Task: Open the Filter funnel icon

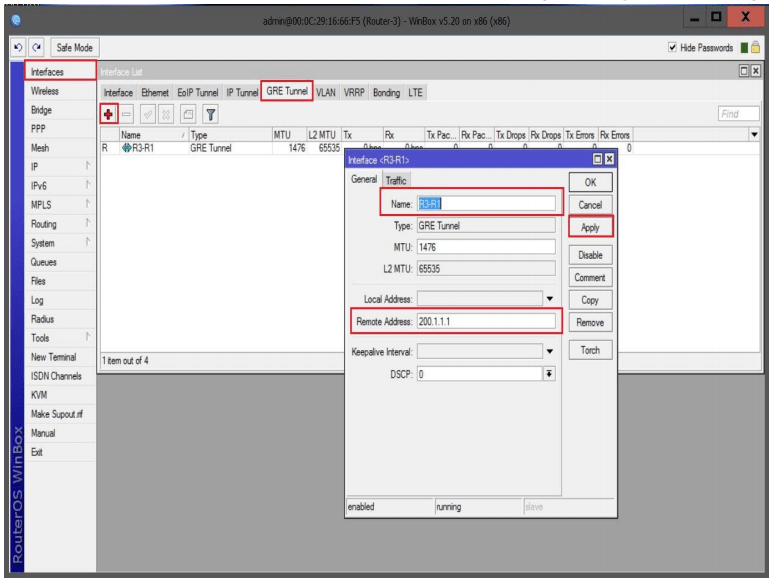Action: [212, 114]
